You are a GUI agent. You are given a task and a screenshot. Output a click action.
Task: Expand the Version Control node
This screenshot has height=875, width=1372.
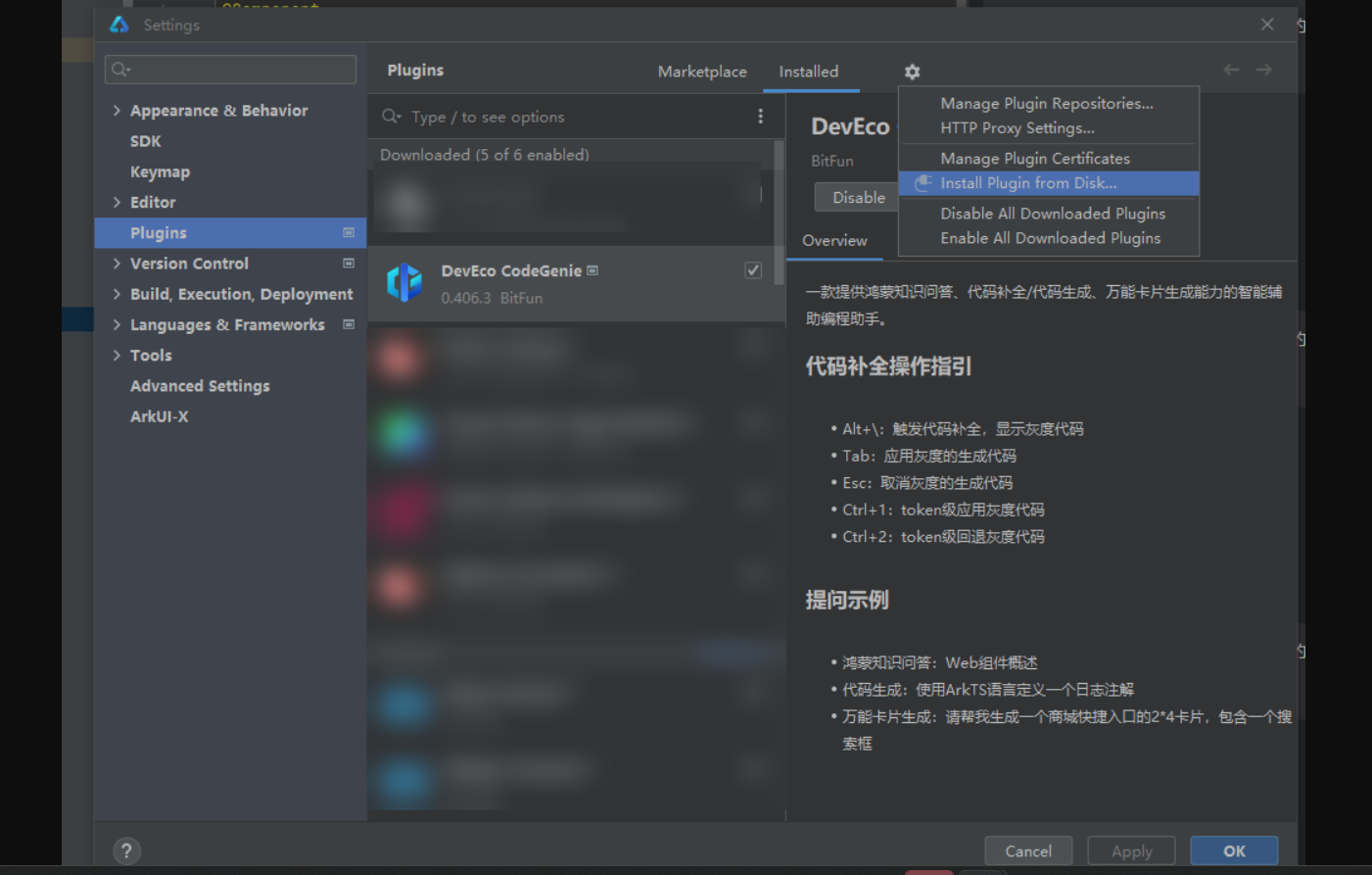[117, 263]
